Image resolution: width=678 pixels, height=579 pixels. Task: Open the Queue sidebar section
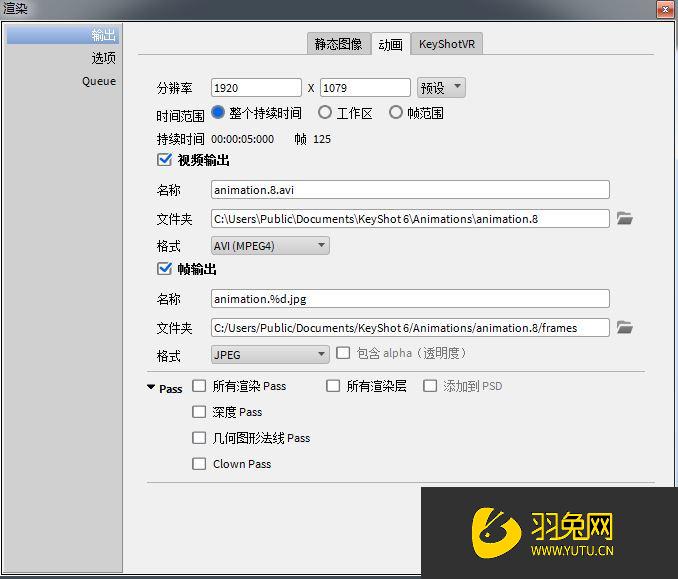[x=99, y=81]
